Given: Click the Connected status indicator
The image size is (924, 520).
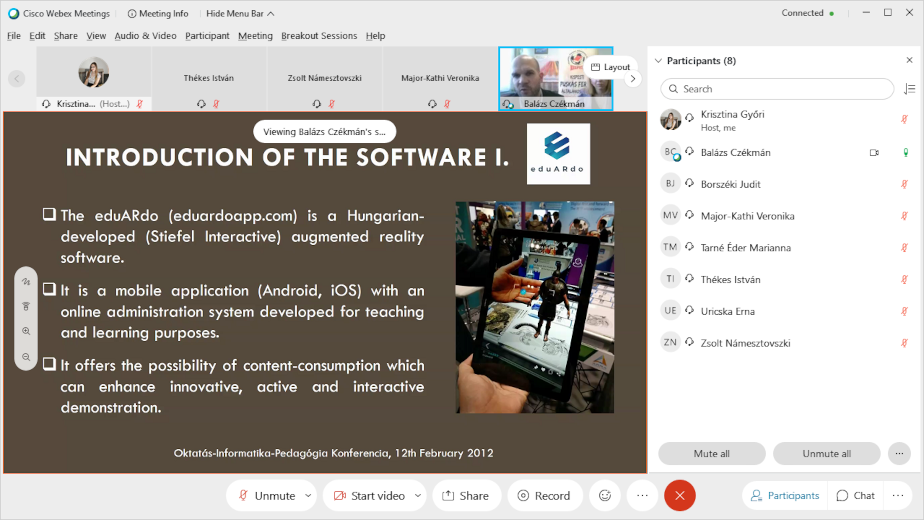Looking at the screenshot, I should [x=807, y=13].
